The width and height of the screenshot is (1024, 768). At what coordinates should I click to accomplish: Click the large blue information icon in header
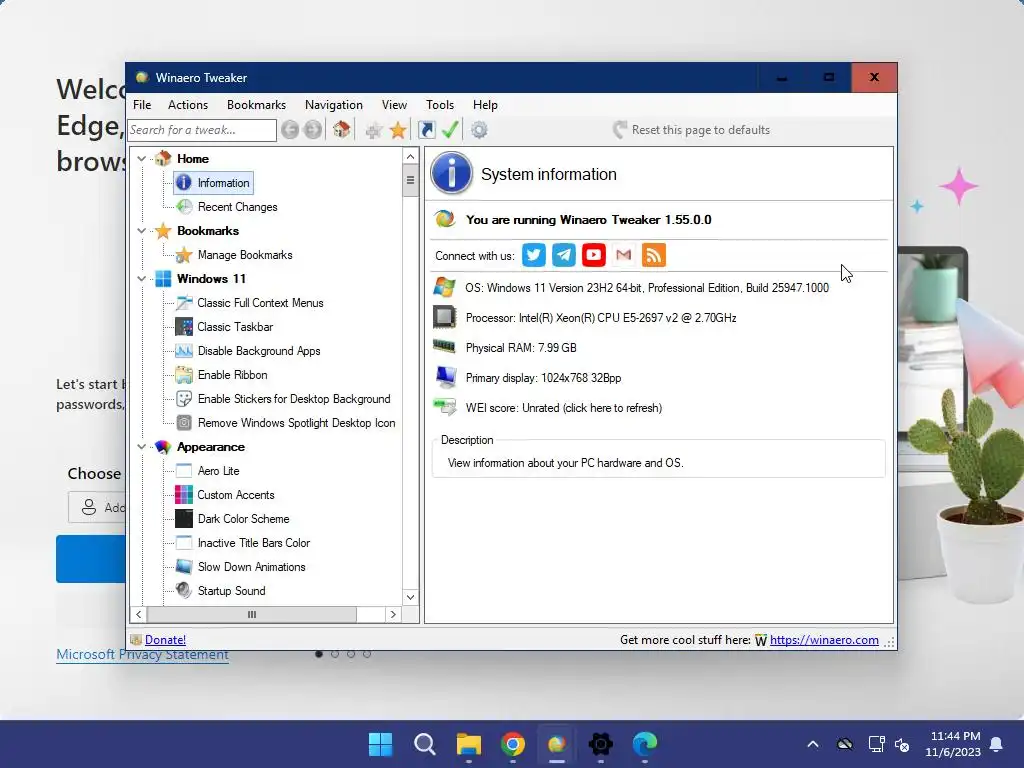(x=451, y=174)
